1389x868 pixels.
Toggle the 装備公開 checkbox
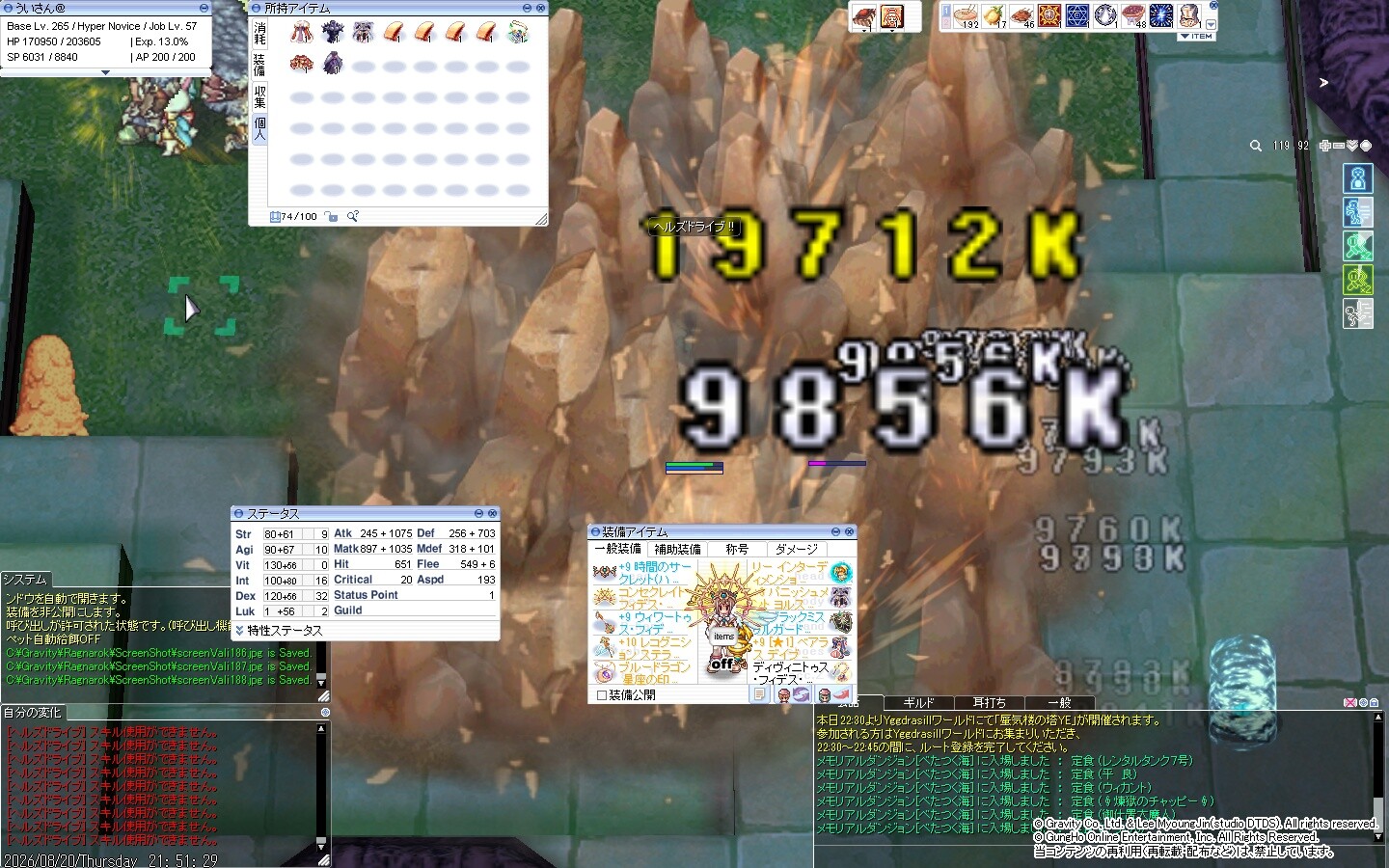click(x=602, y=694)
